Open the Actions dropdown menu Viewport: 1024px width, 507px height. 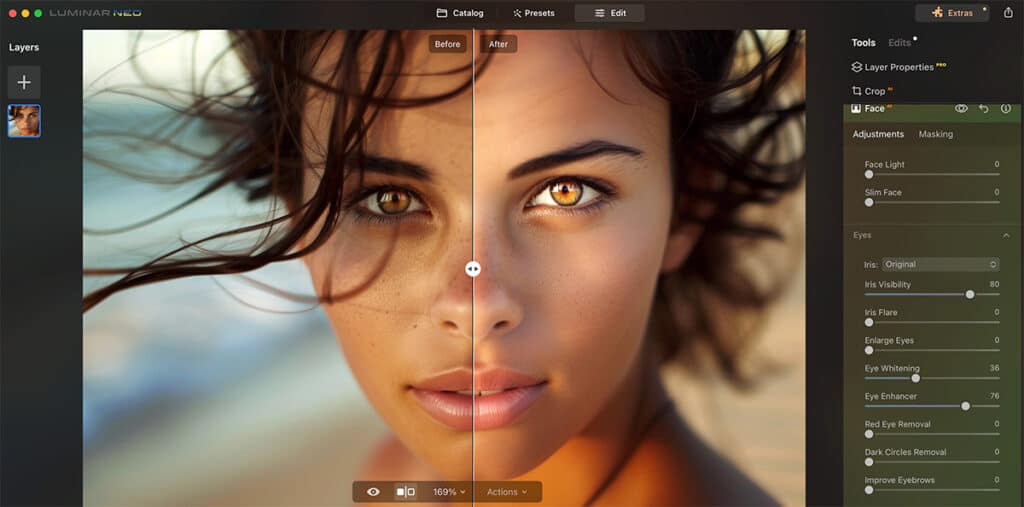point(507,492)
